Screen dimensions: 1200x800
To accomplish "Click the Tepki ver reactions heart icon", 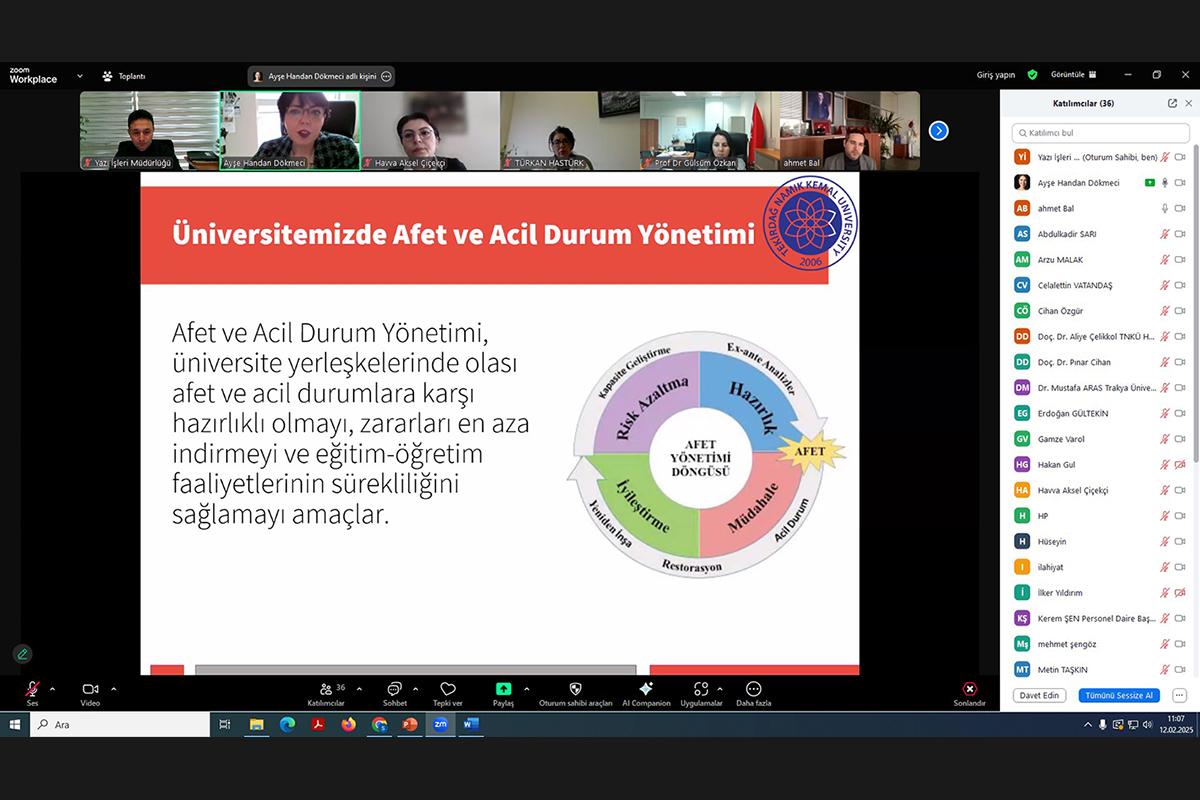I will 448,689.
